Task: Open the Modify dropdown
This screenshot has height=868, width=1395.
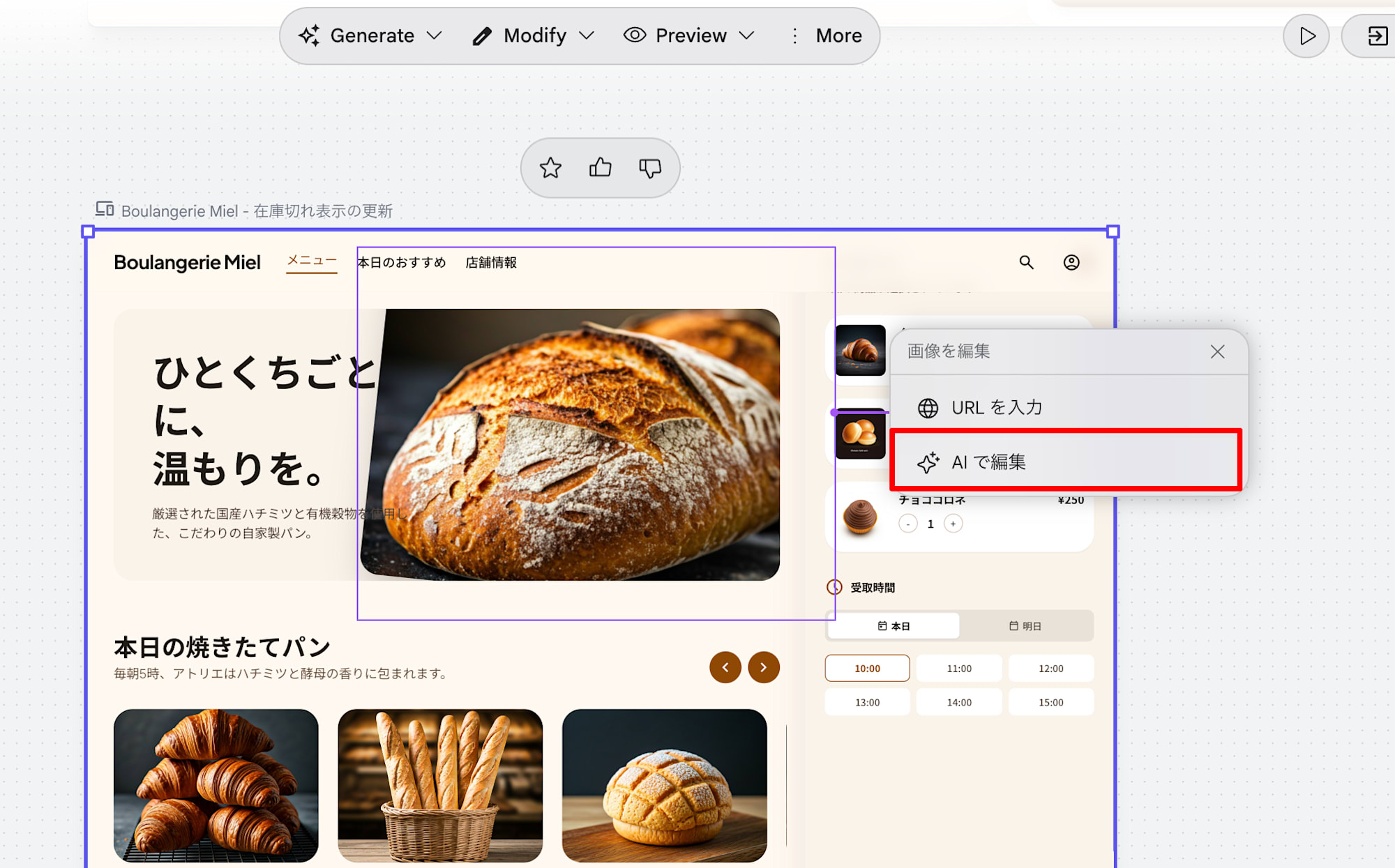Action: click(534, 36)
